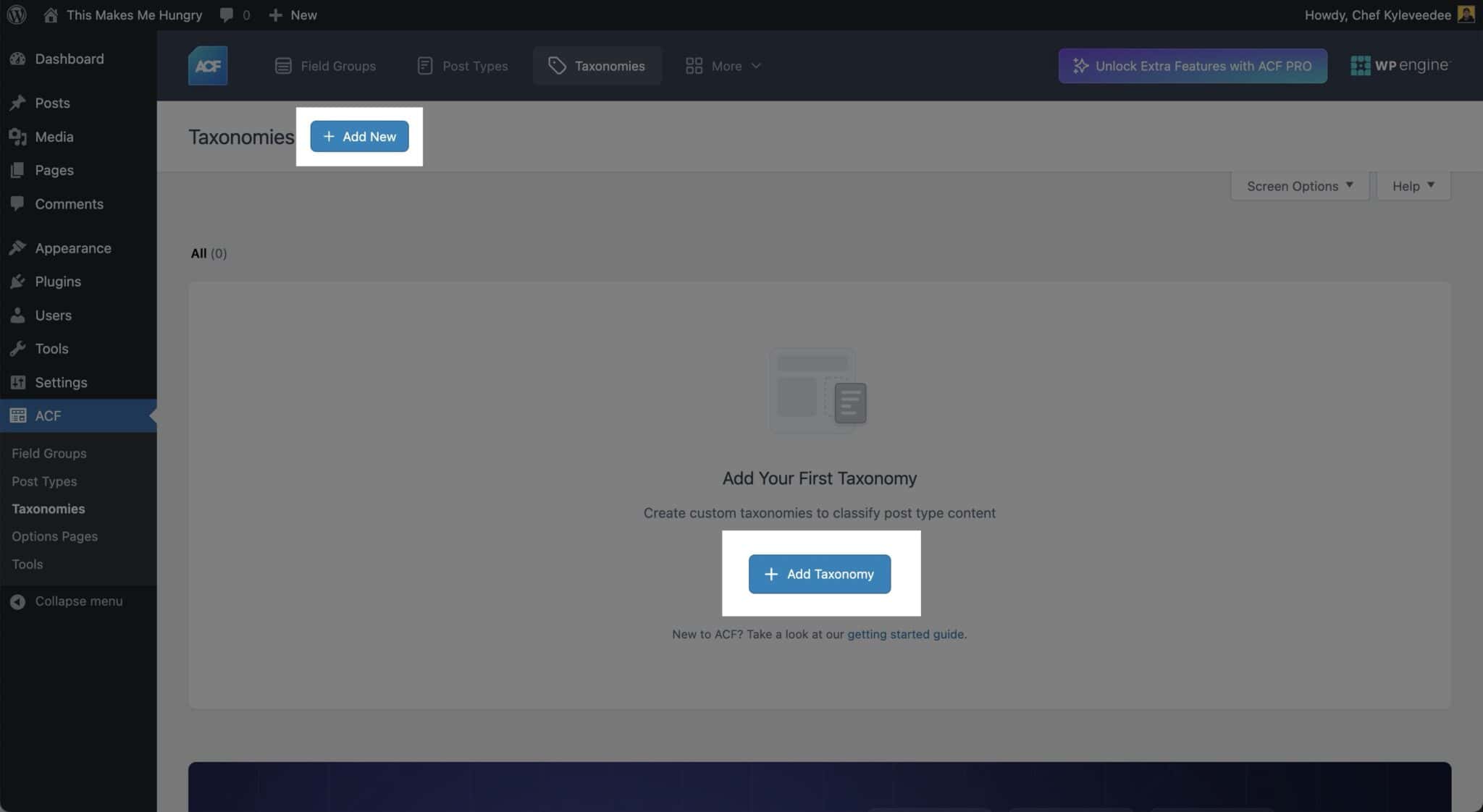Screen dimensions: 1483x812
Task: Click Chef Kyleveedee's avatar thumbnail
Action: (1466, 14)
